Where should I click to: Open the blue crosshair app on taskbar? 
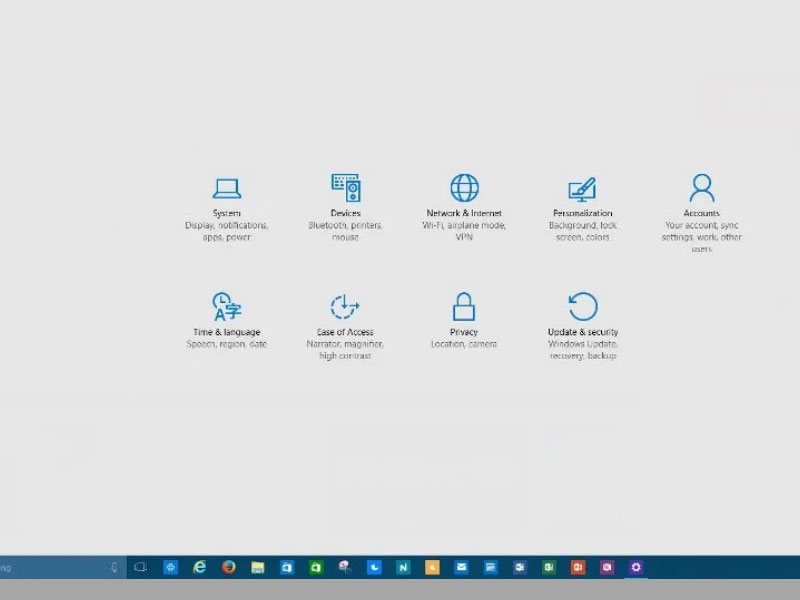tap(170, 567)
